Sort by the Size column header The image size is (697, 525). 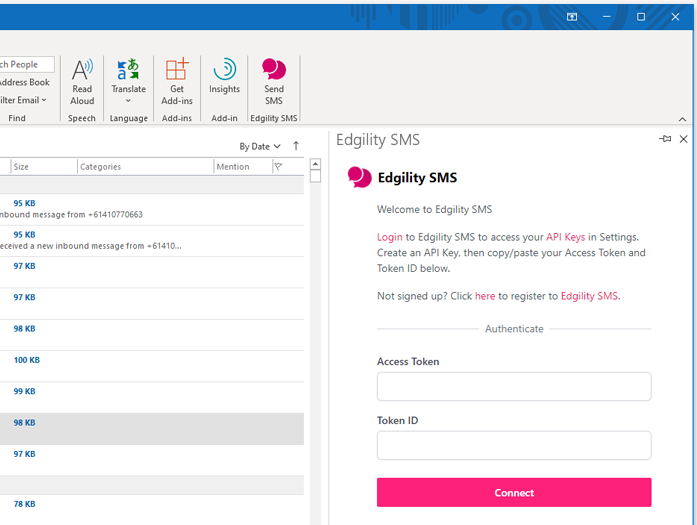tap(44, 167)
